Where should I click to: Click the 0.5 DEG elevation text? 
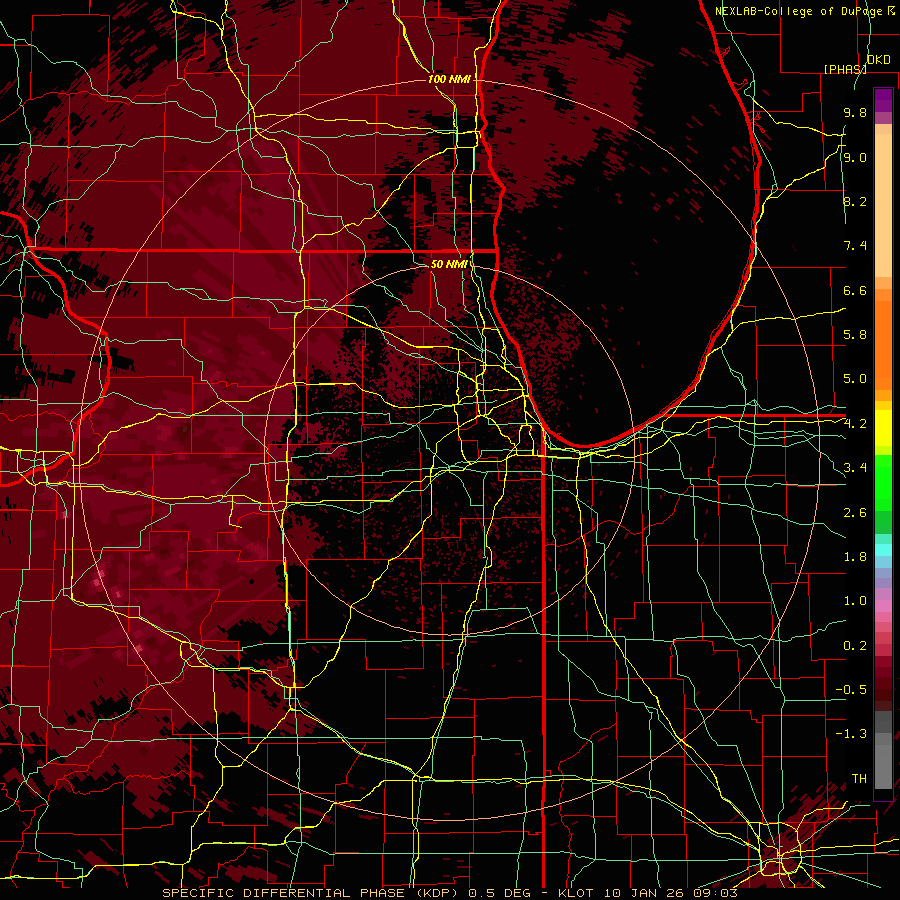(x=500, y=893)
